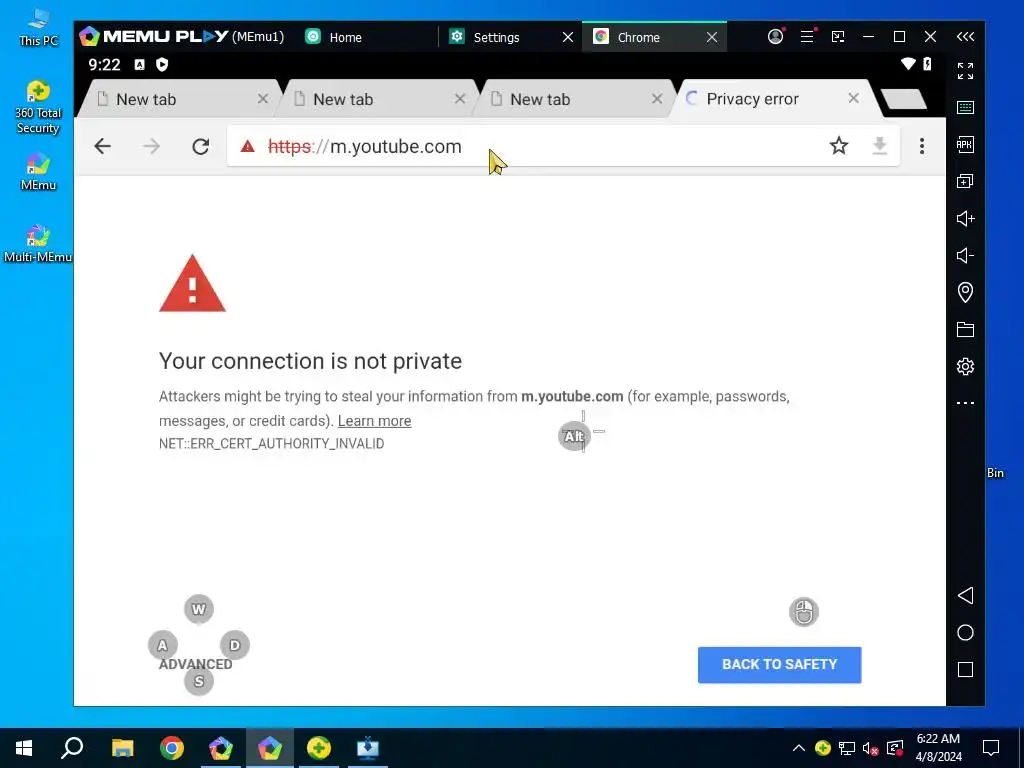Show hidden system tray icons

799,748
